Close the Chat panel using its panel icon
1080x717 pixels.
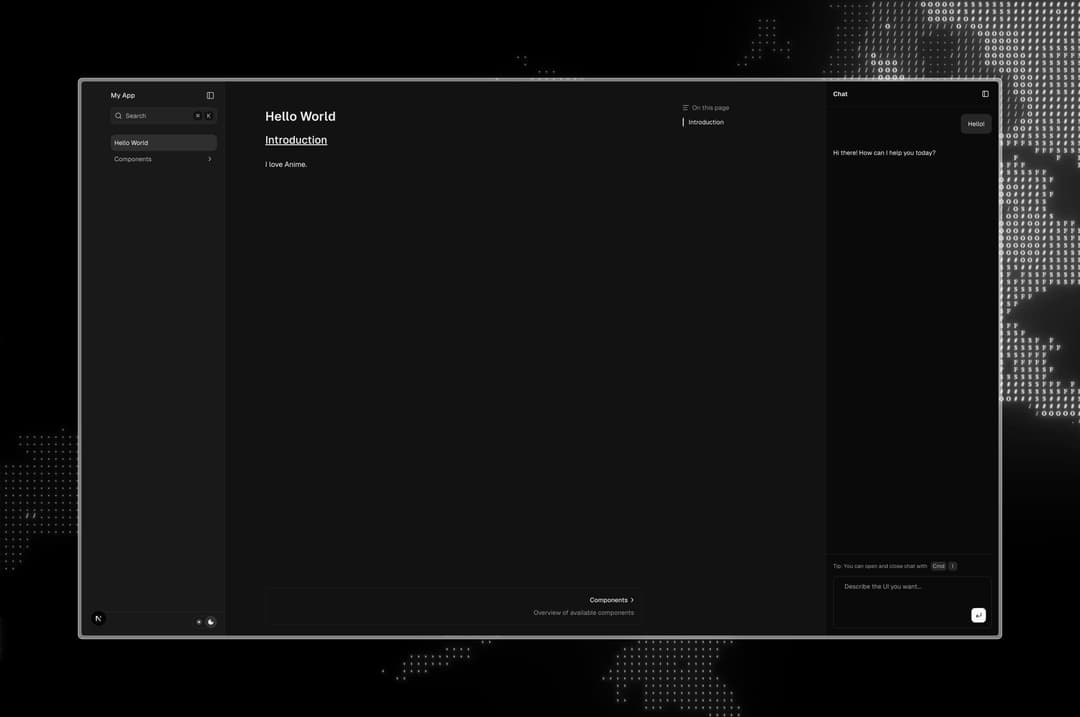tap(985, 94)
